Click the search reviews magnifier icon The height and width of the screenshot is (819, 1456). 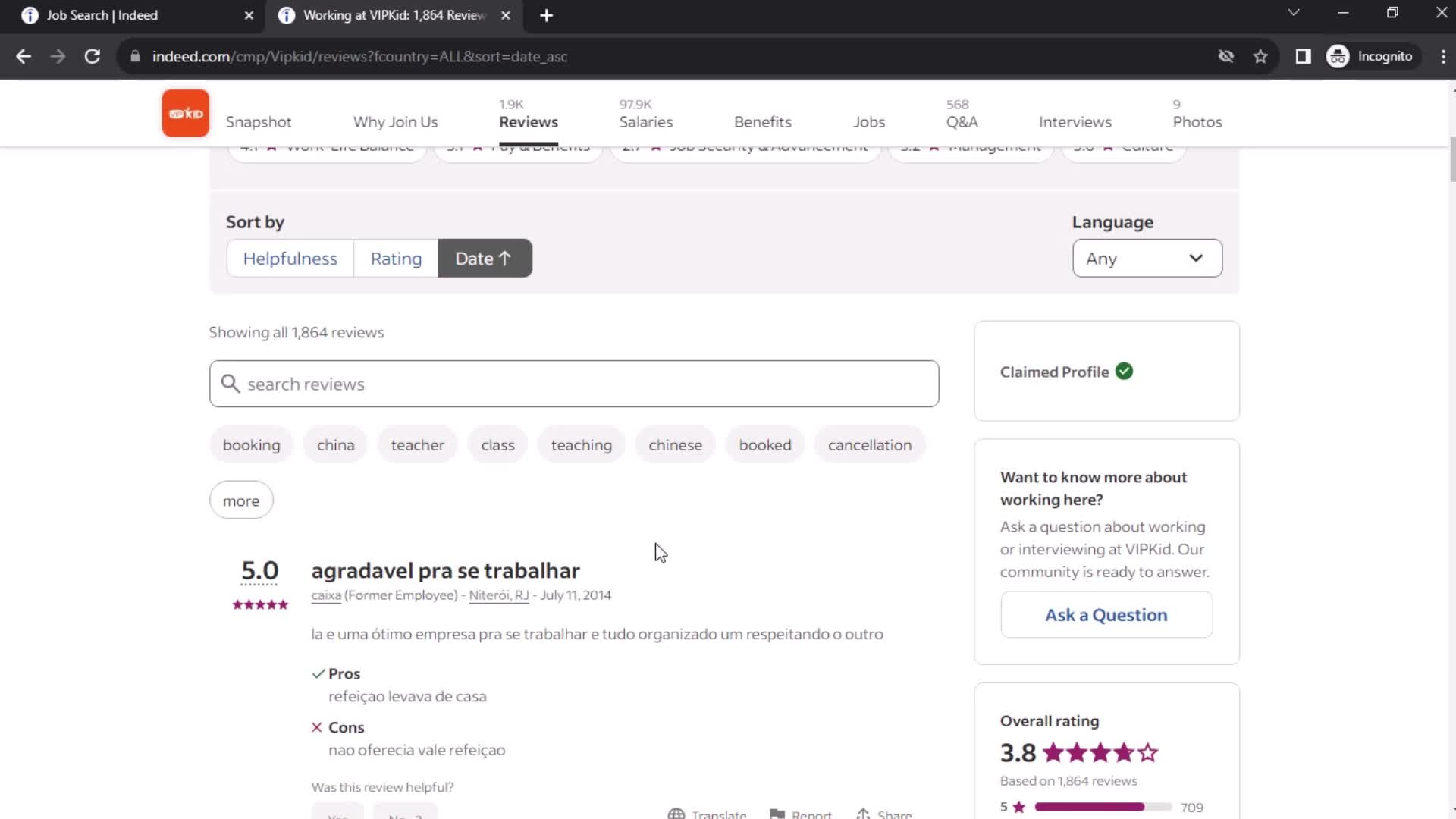point(230,384)
